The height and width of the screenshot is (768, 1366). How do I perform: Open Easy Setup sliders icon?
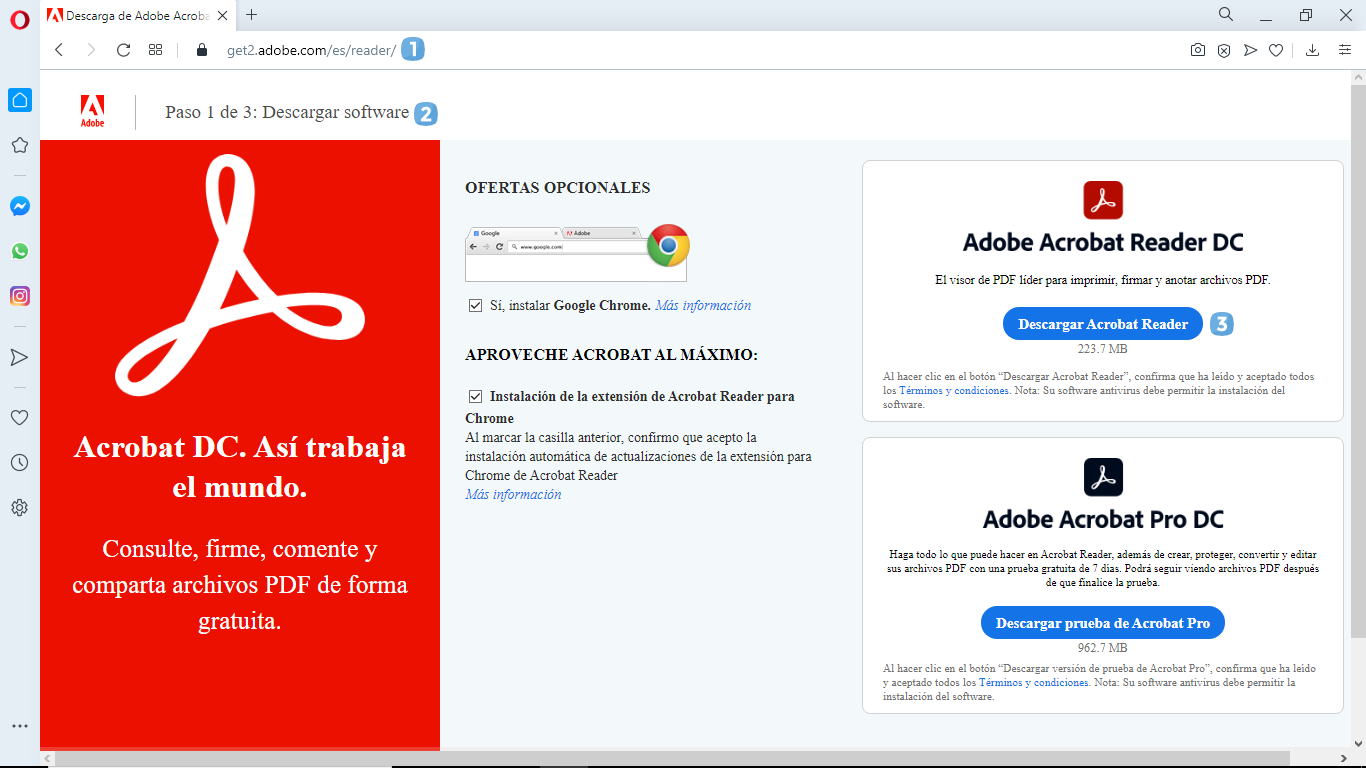point(1345,50)
